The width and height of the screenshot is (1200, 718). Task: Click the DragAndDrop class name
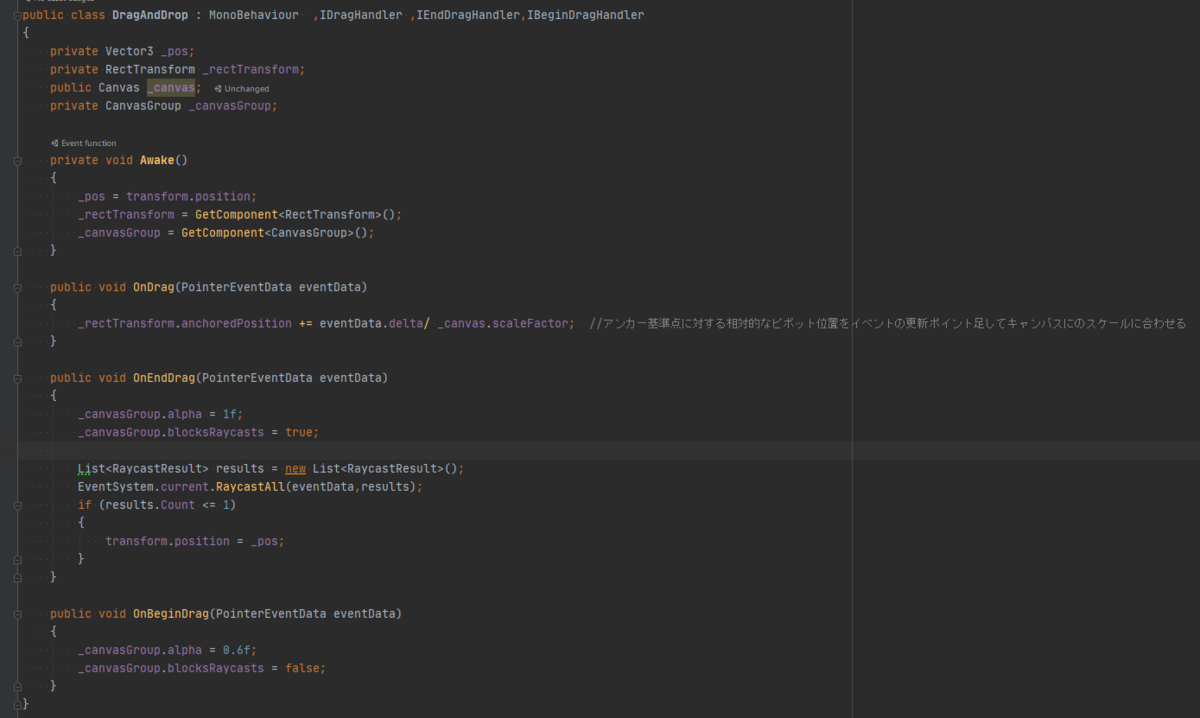pyautogui.click(x=152, y=16)
